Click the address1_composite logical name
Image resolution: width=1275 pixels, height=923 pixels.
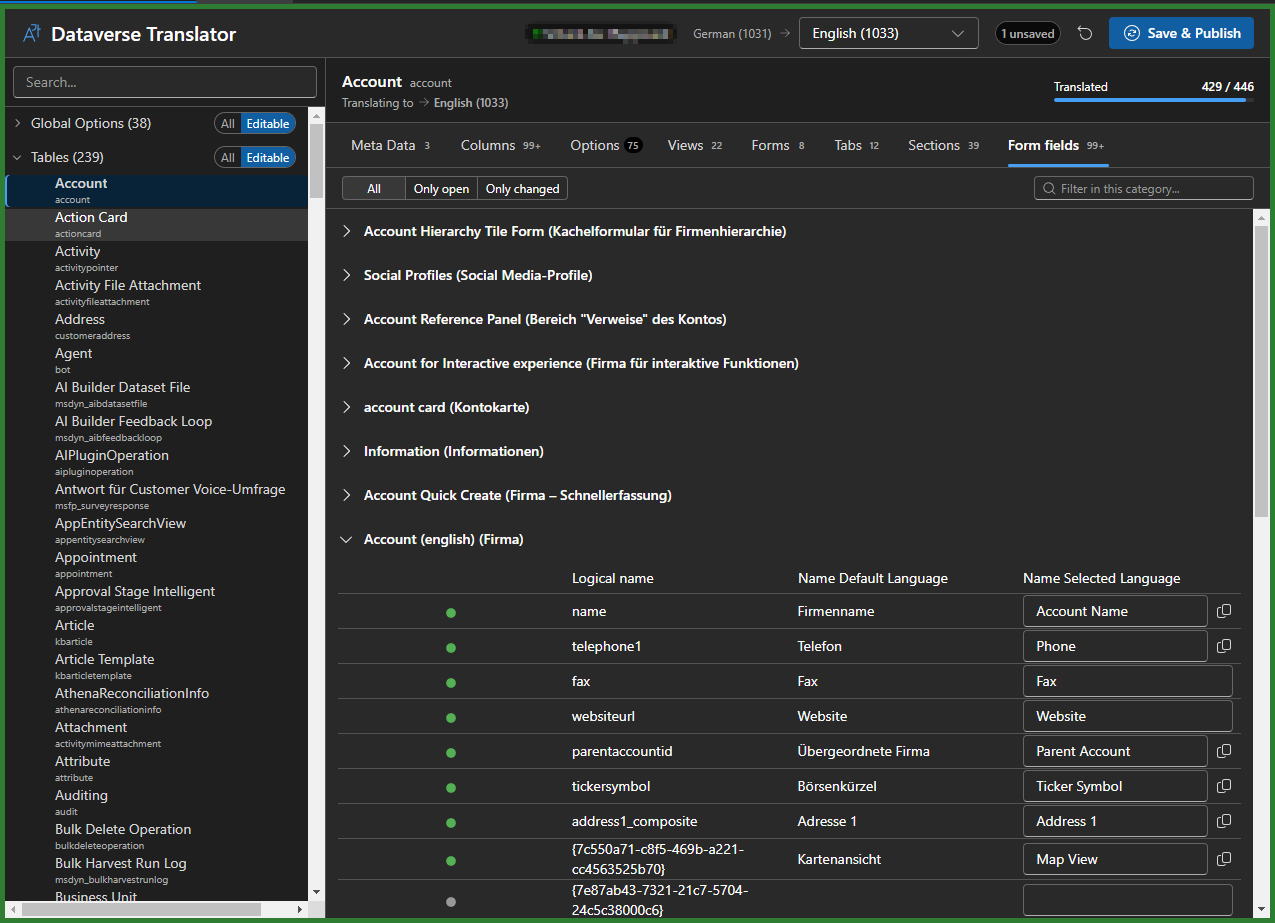(634, 821)
